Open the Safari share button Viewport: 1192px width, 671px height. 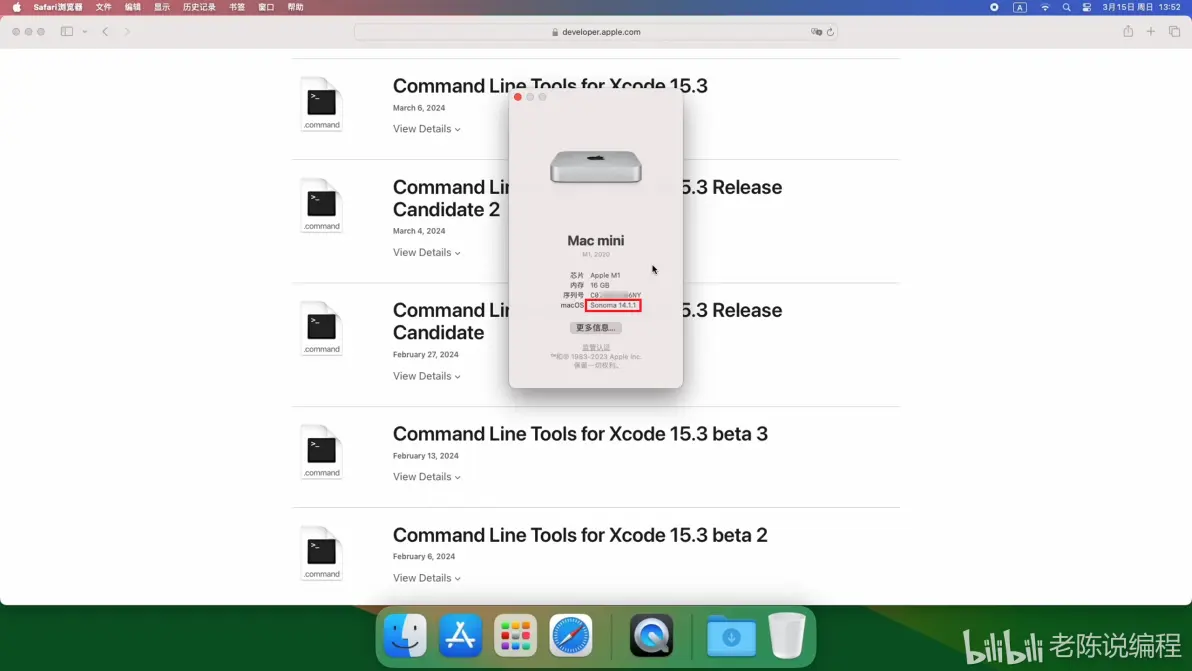(1128, 31)
